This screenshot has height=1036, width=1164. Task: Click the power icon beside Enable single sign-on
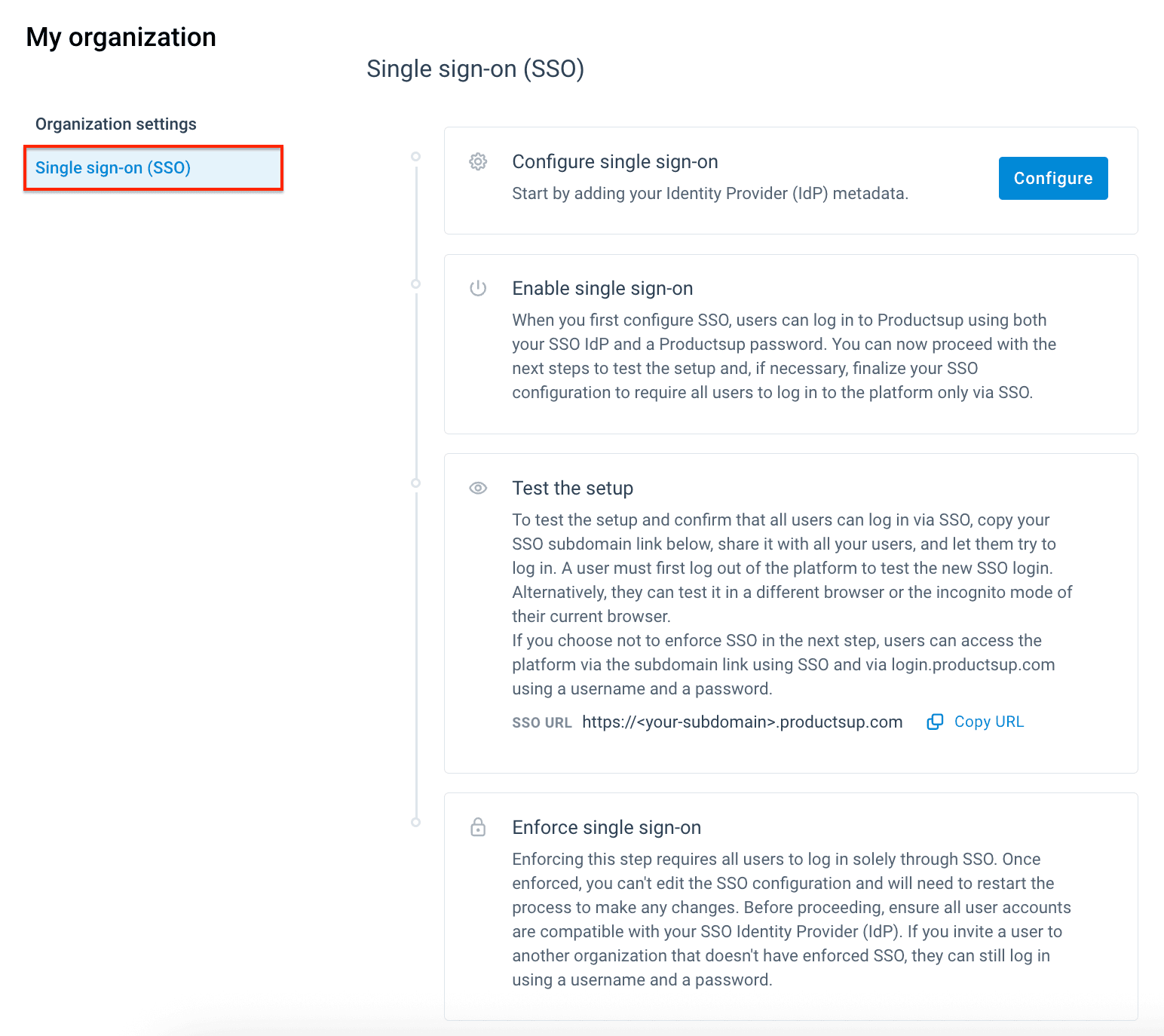pyautogui.click(x=478, y=289)
